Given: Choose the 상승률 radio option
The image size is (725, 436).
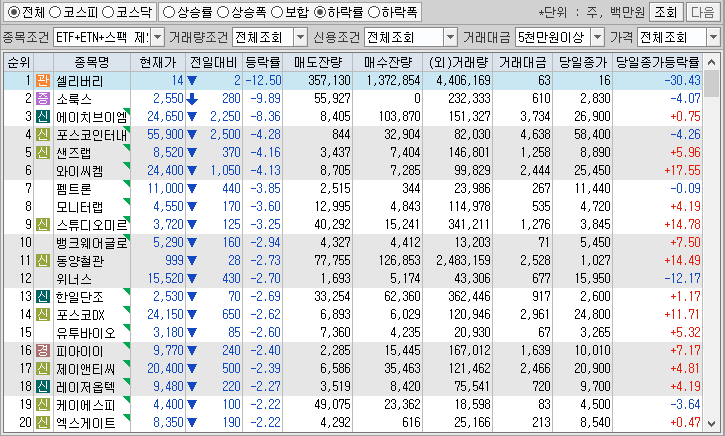Looking at the screenshot, I should pos(169,12).
